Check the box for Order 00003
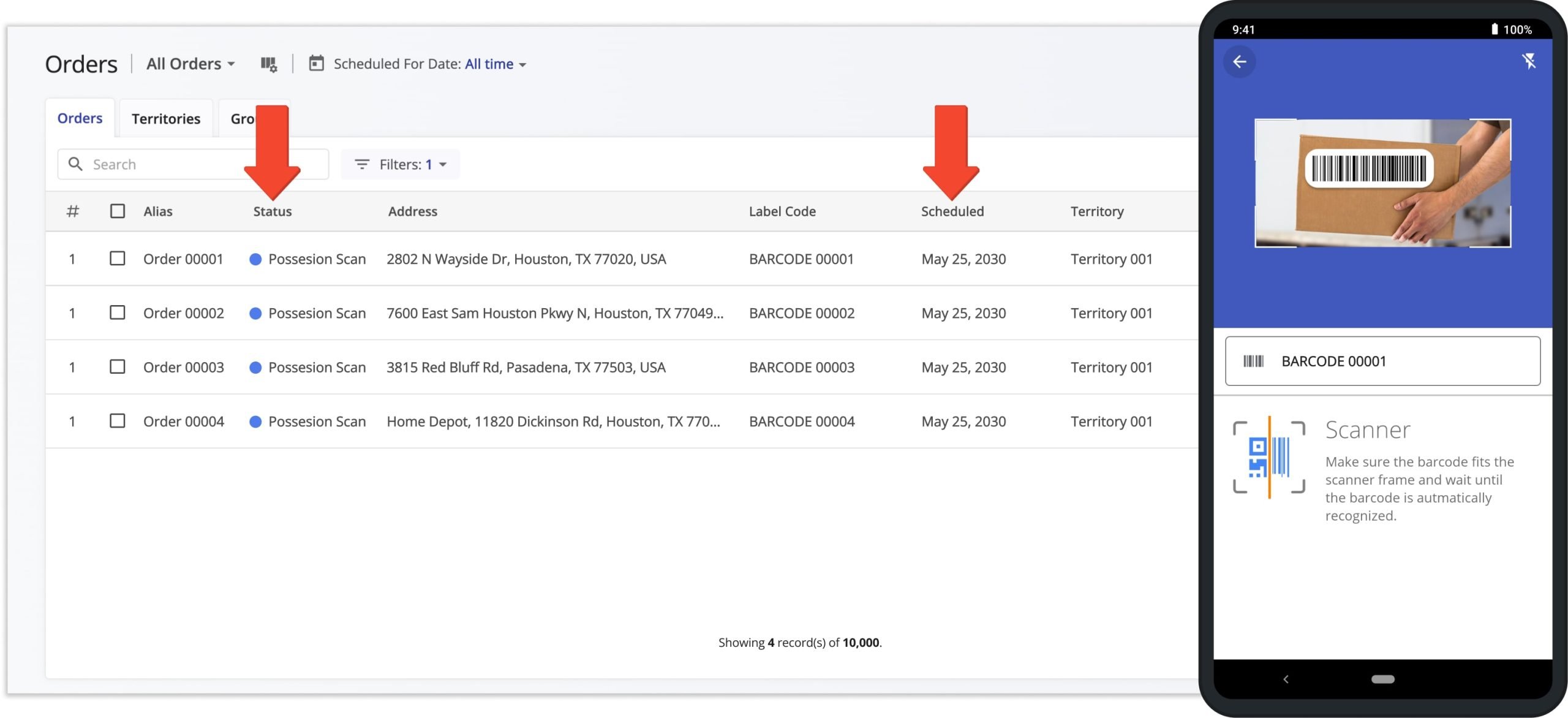Screen dimensions: 1568x718 coord(117,366)
